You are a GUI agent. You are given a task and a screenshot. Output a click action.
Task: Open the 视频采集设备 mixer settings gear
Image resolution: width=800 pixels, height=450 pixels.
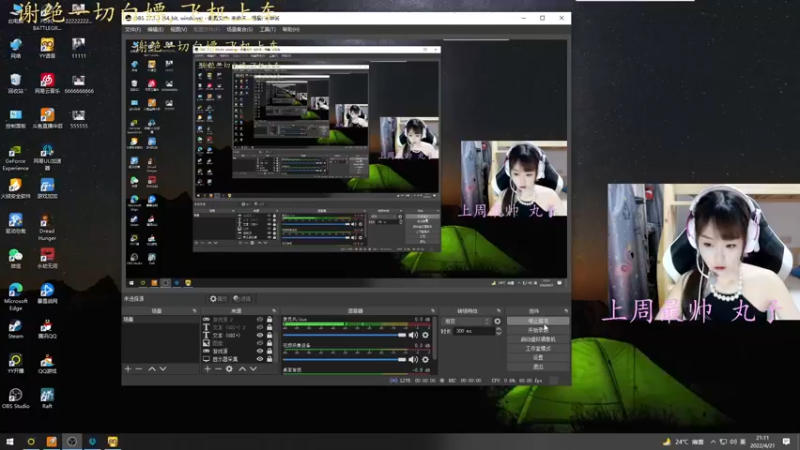click(x=425, y=360)
